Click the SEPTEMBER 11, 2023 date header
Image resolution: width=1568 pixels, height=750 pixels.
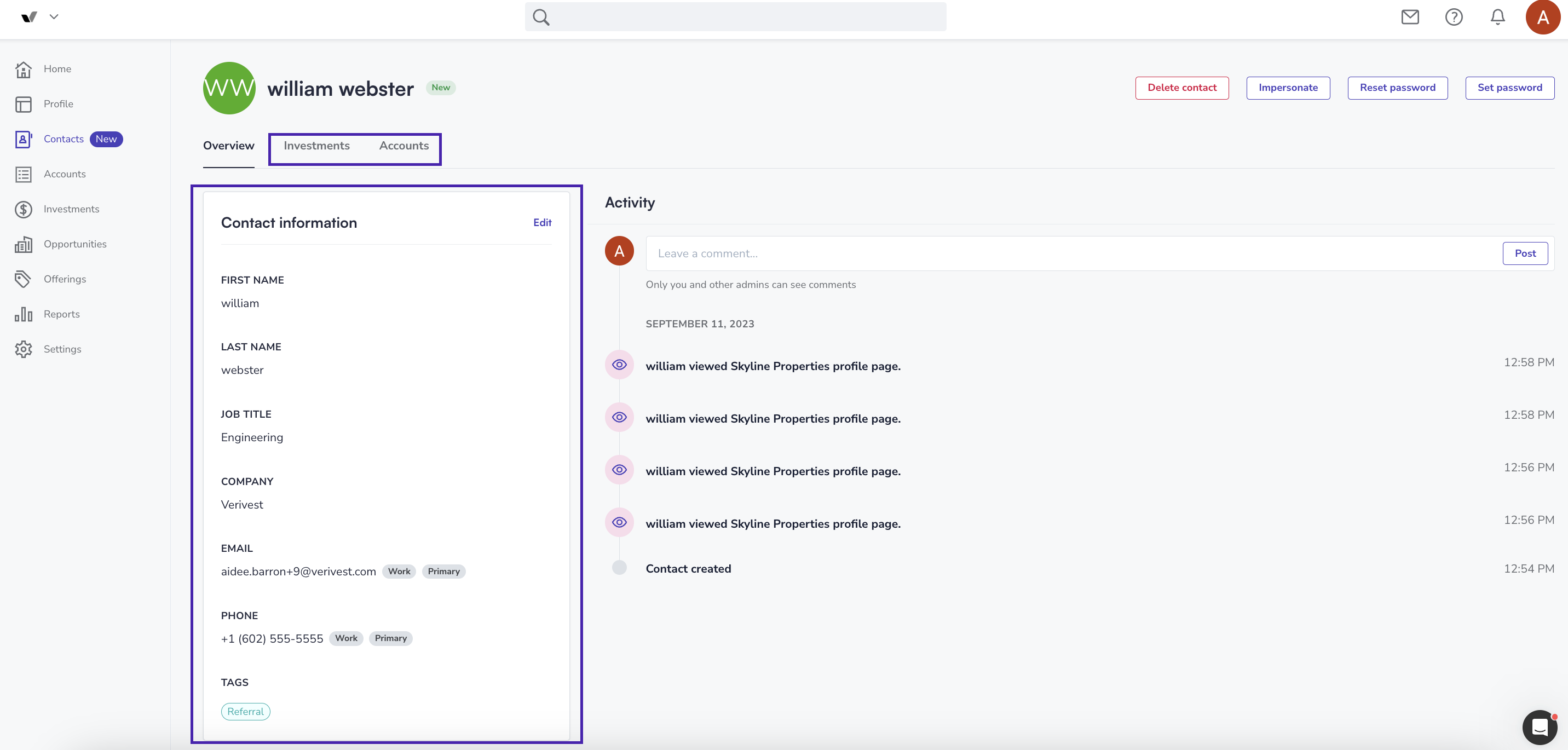click(x=700, y=324)
